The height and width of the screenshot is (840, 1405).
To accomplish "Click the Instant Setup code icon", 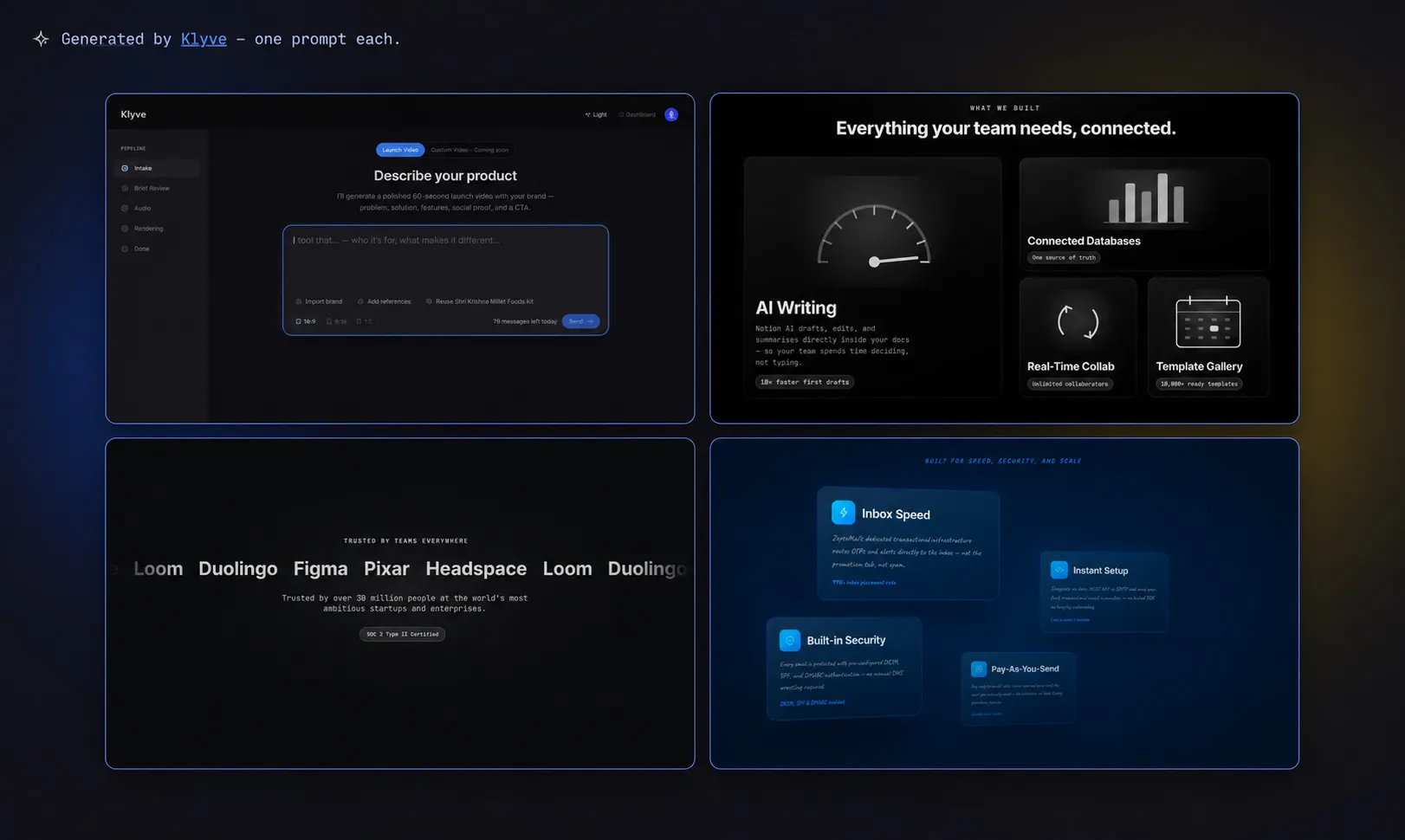I will (x=1059, y=570).
